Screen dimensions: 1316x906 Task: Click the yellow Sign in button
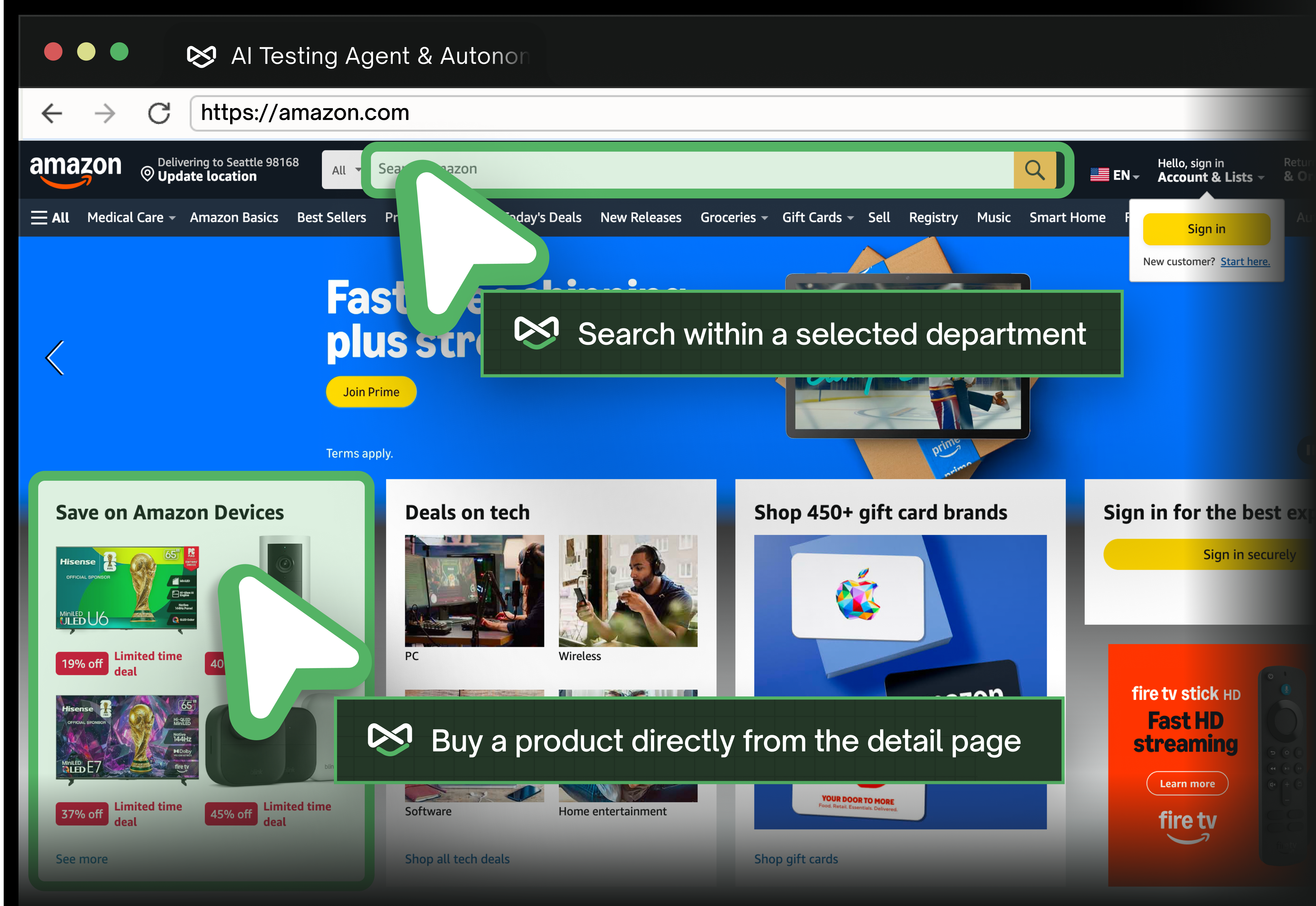point(1206,229)
